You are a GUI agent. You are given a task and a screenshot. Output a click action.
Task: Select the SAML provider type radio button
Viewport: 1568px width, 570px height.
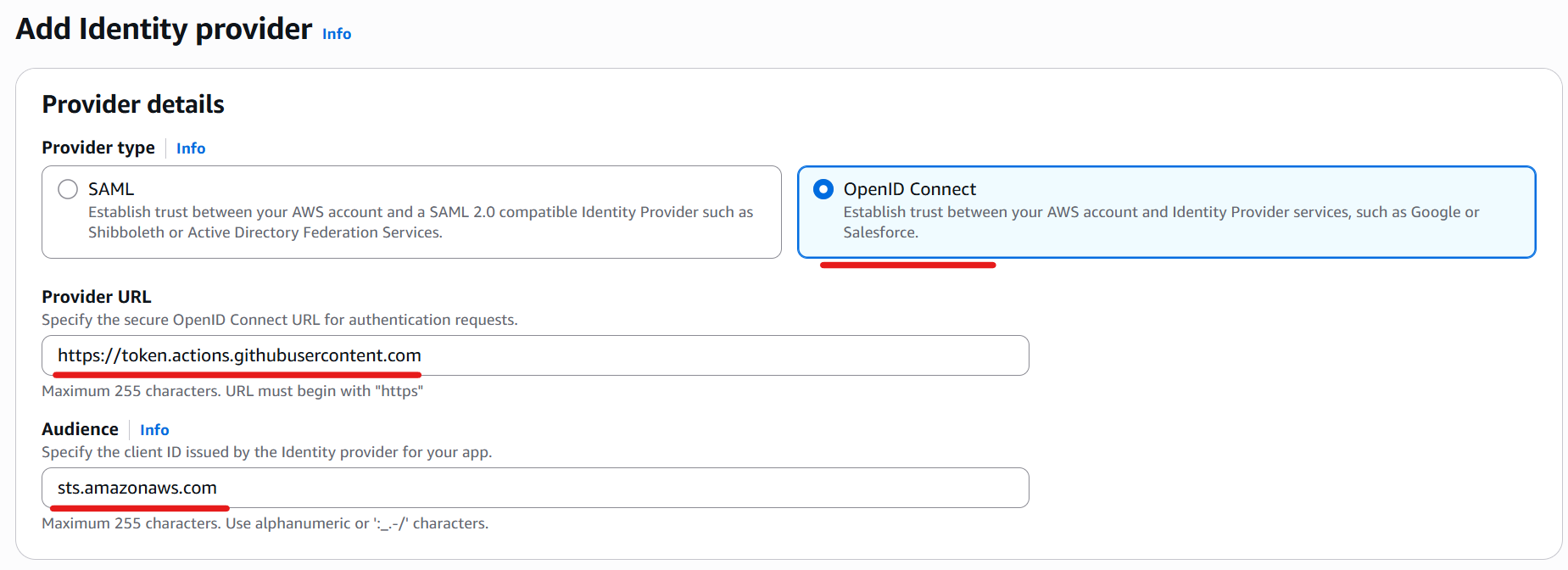point(68,189)
